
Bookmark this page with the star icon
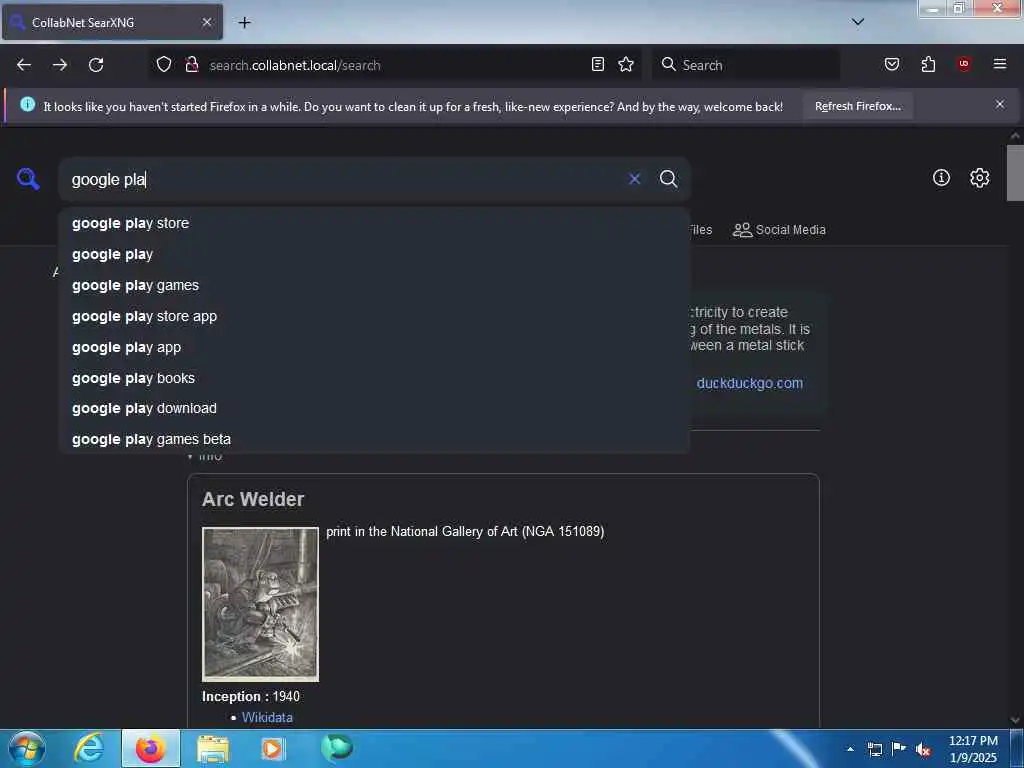pyautogui.click(x=626, y=64)
